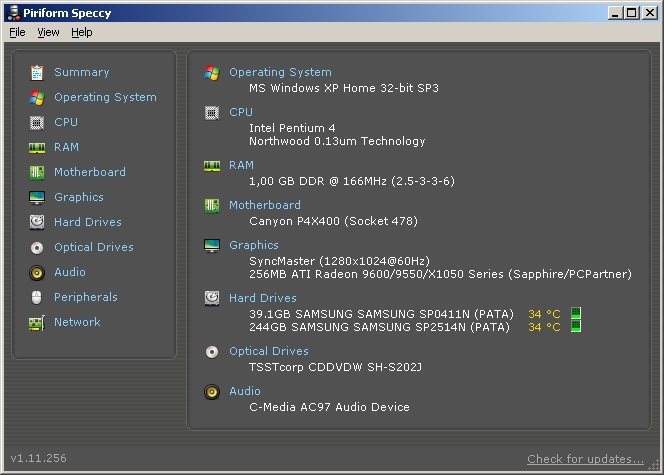Select Operating System in the sidebar list
The height and width of the screenshot is (475, 664).
click(x=105, y=97)
